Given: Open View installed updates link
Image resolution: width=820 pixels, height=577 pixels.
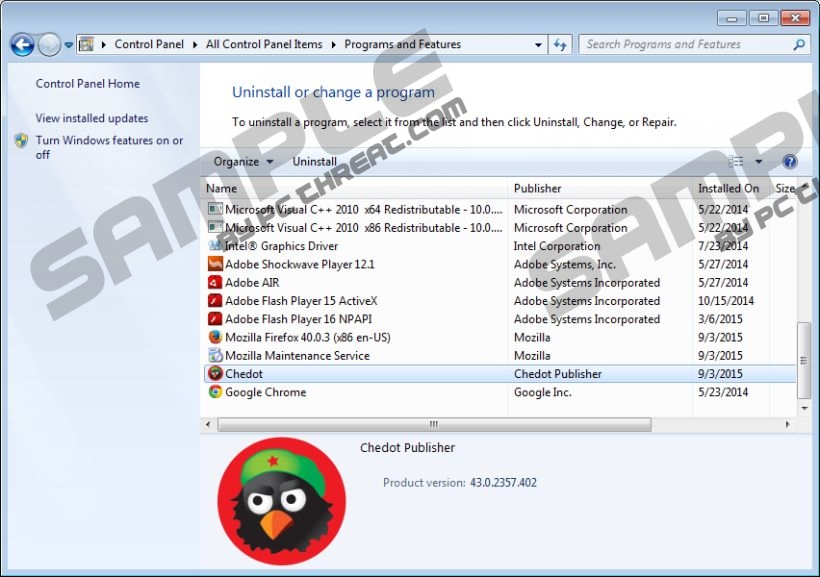Looking at the screenshot, I should point(92,118).
